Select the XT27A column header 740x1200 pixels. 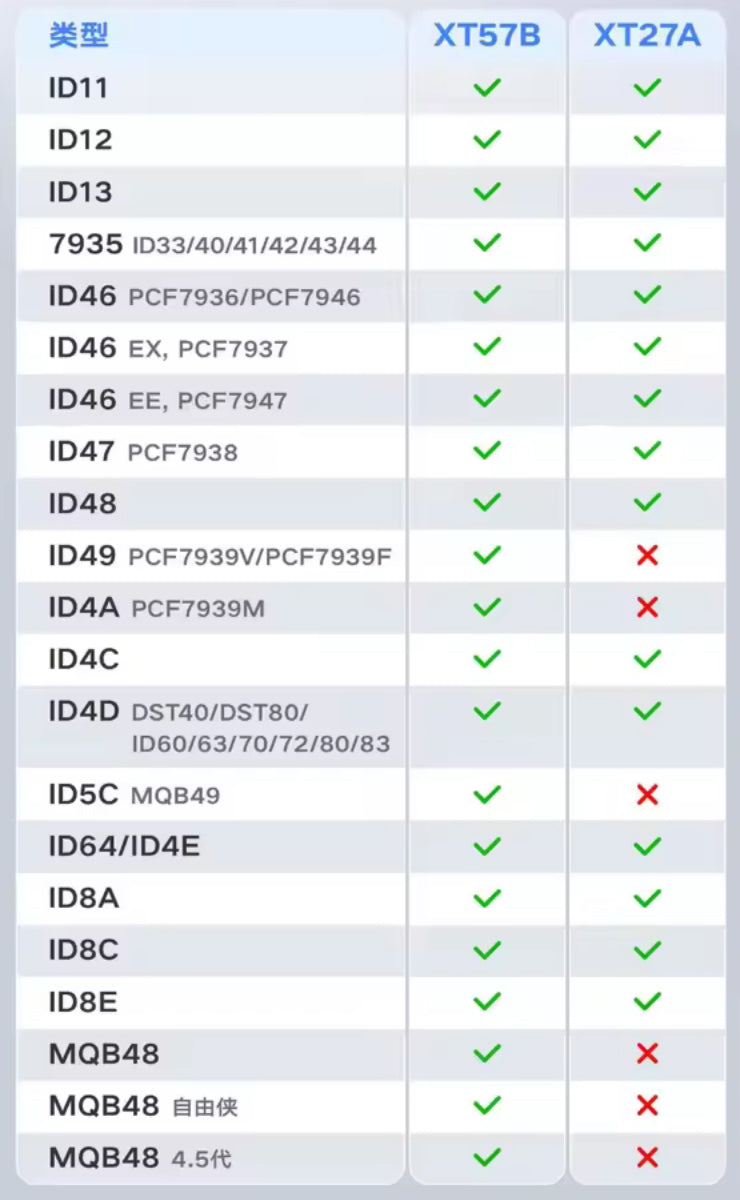[647, 36]
